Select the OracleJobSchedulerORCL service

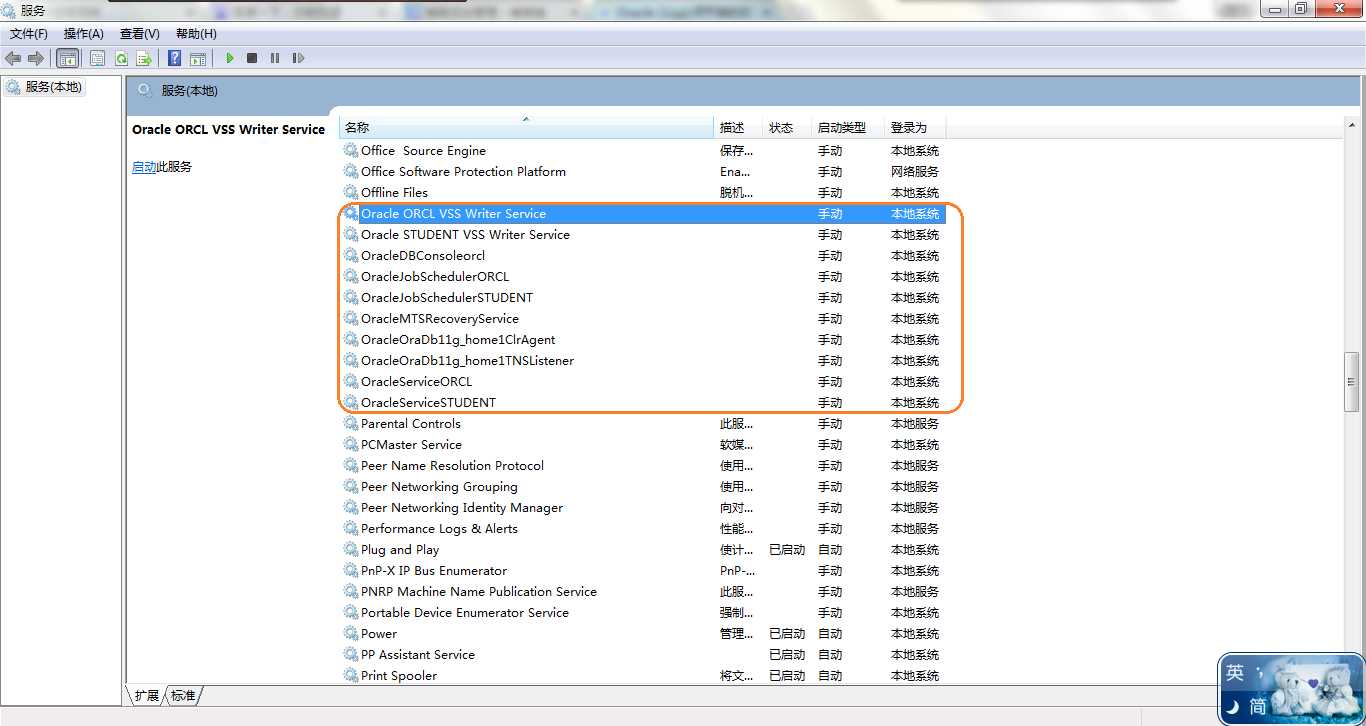click(x=643, y=276)
